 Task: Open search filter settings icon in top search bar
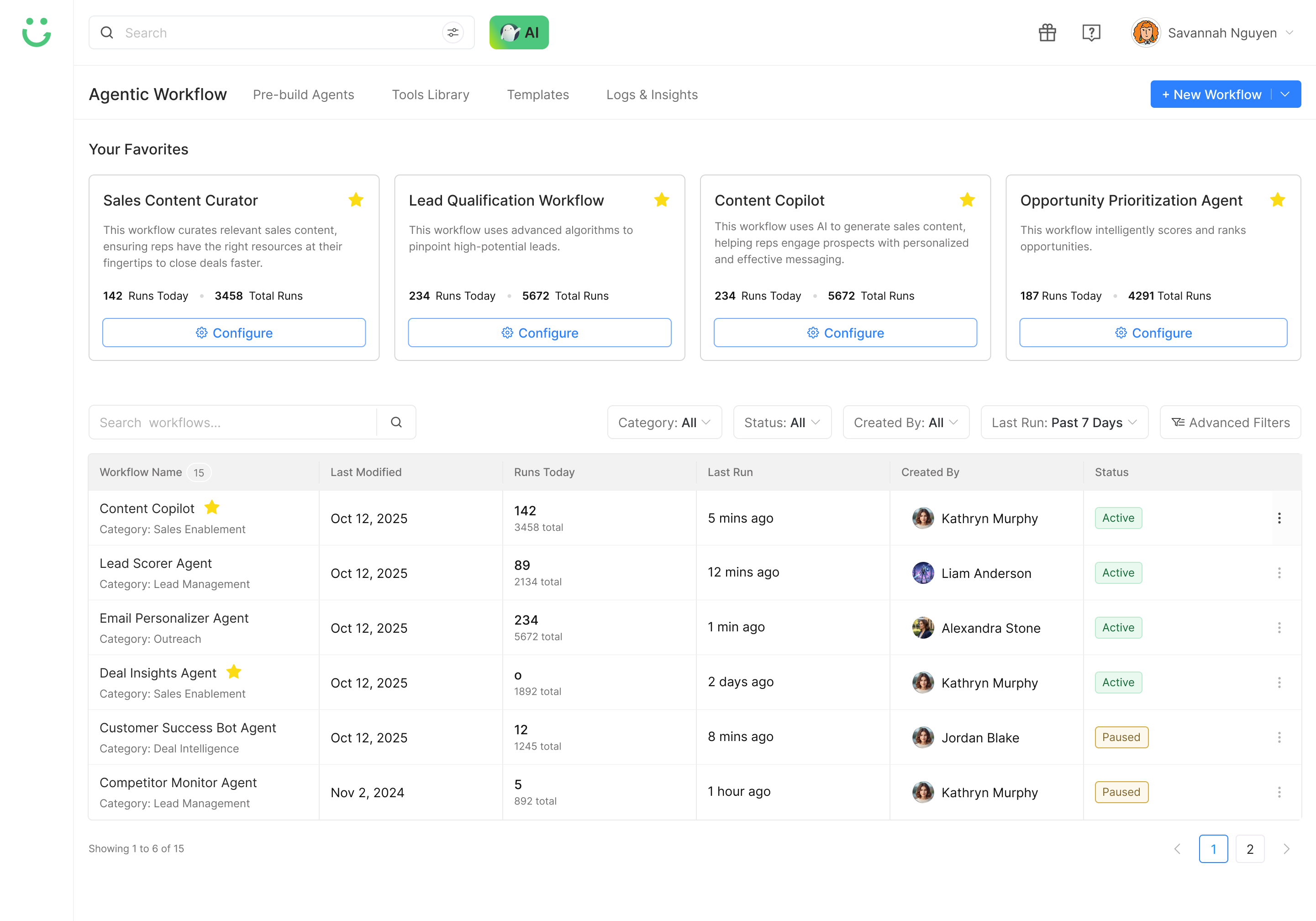(453, 33)
